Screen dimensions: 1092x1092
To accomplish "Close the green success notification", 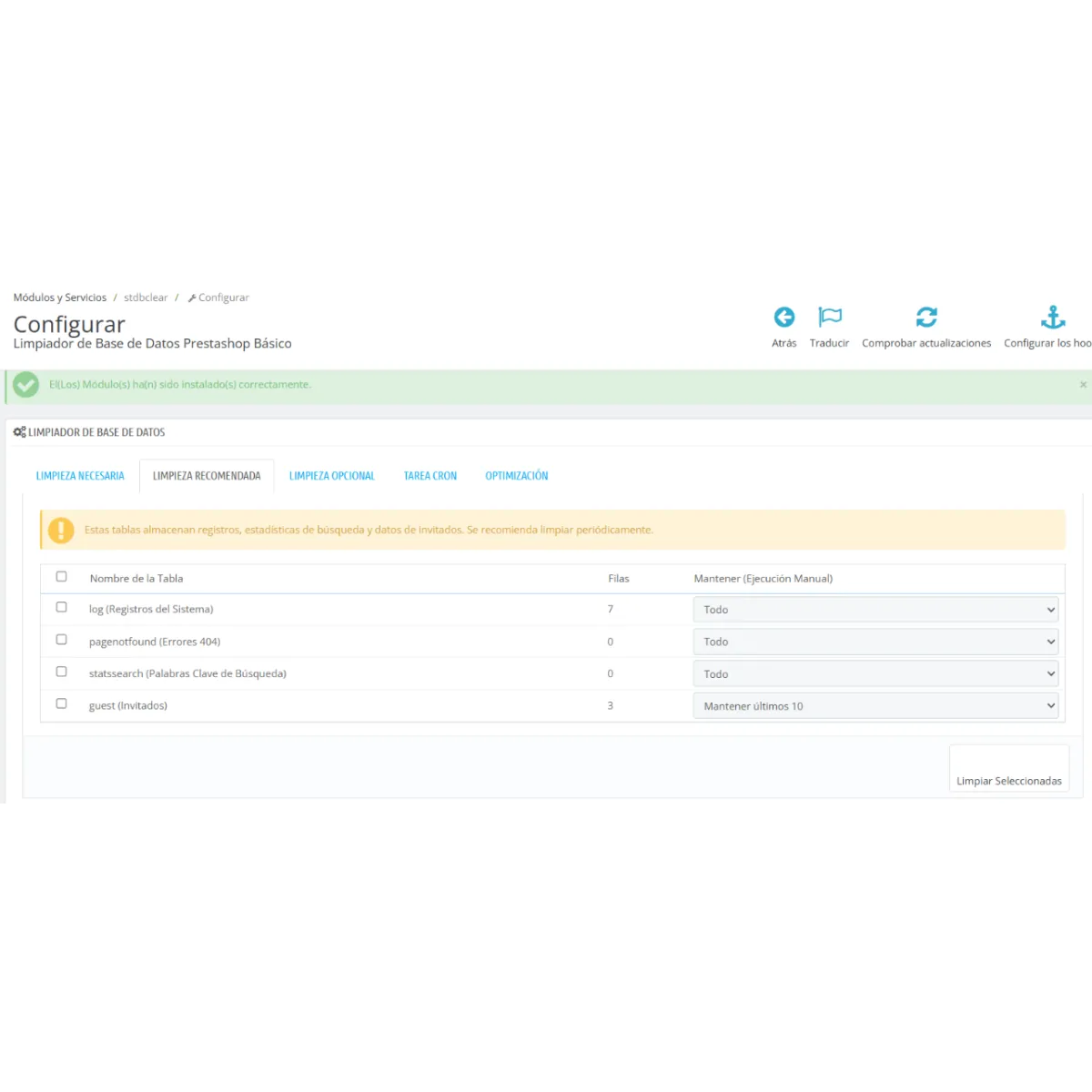I will click(1083, 385).
